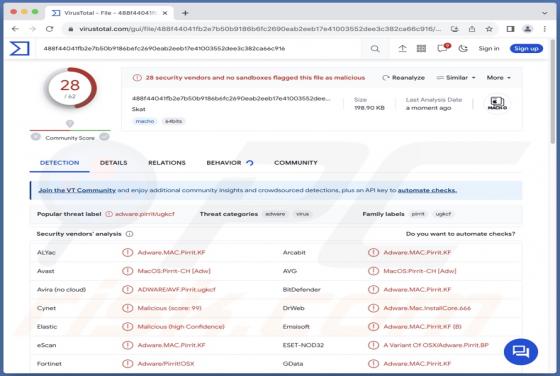Click the macho tag
Screen dimensions: 560x376
coord(145,121)
